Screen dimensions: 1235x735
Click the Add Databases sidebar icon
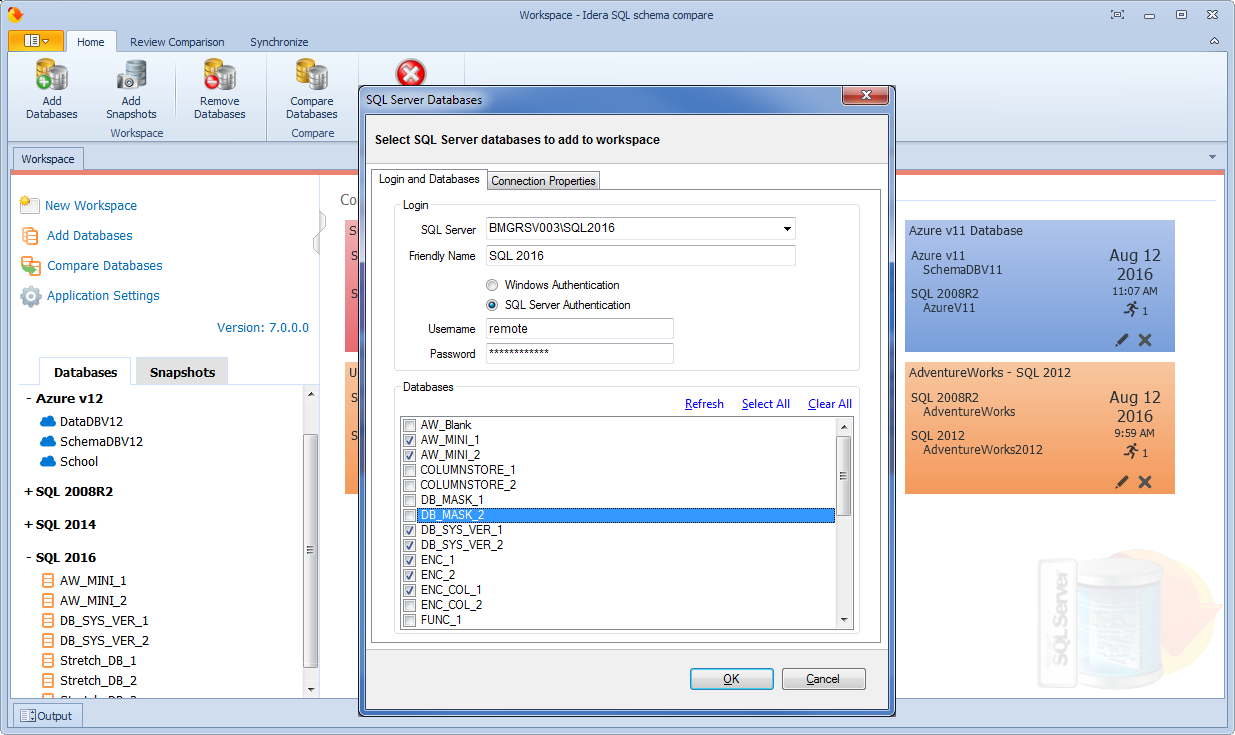click(30, 236)
